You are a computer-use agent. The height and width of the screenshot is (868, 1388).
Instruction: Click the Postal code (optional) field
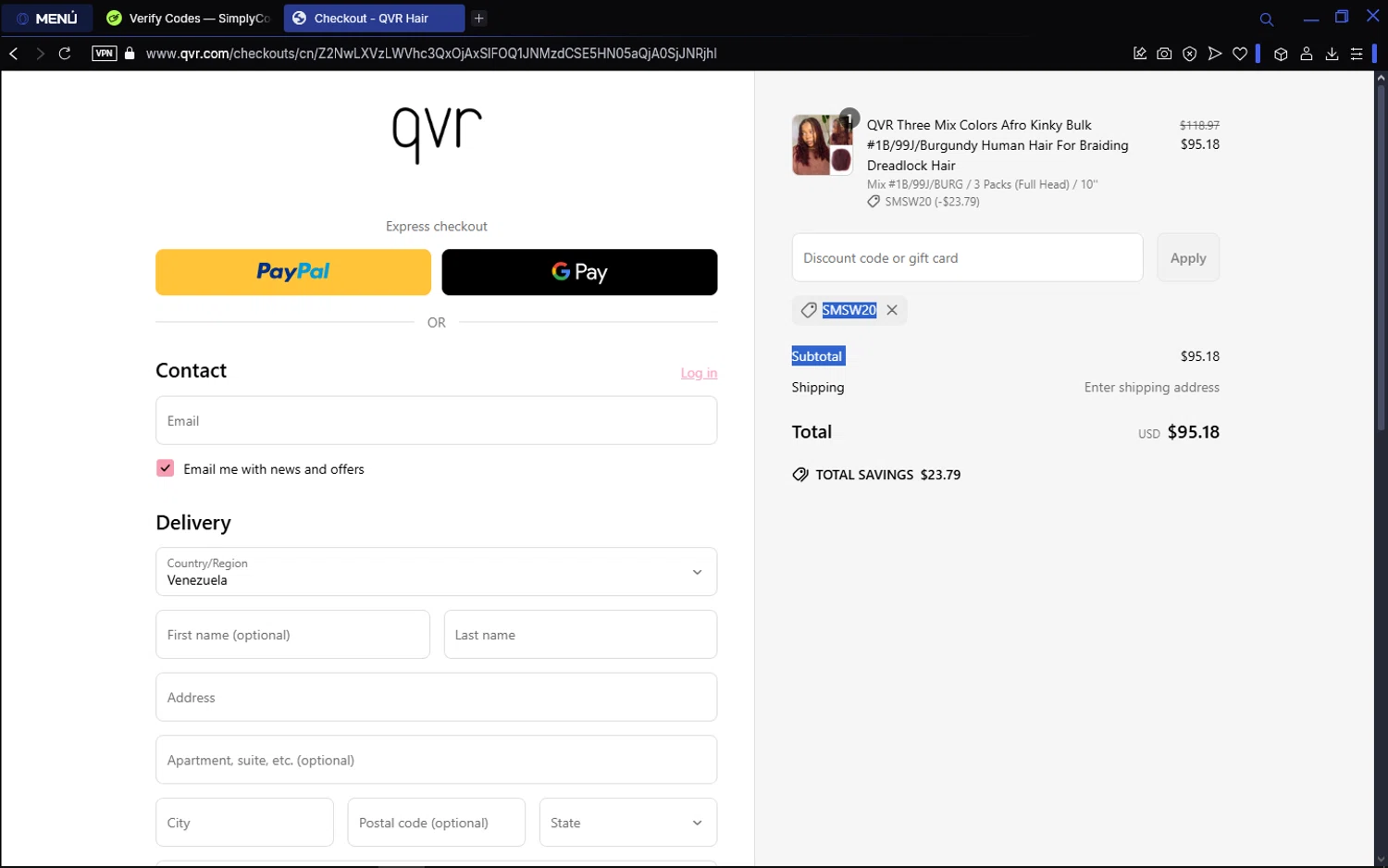point(436,823)
